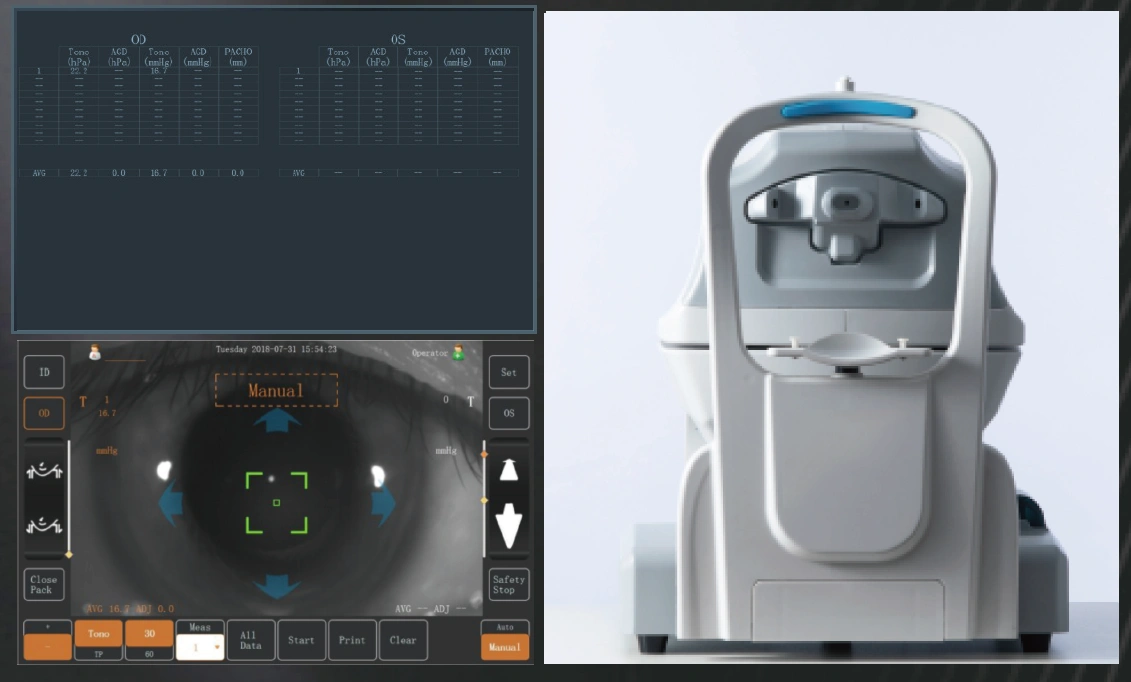Switch to the OS eye tab

click(509, 413)
